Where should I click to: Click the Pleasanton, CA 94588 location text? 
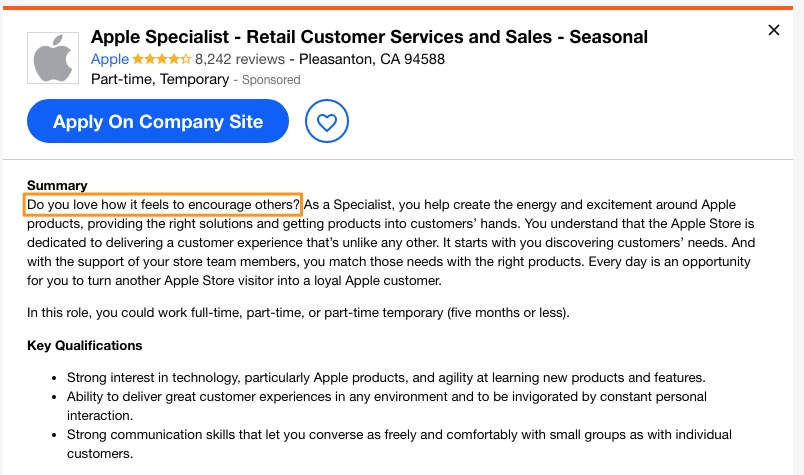point(372,59)
